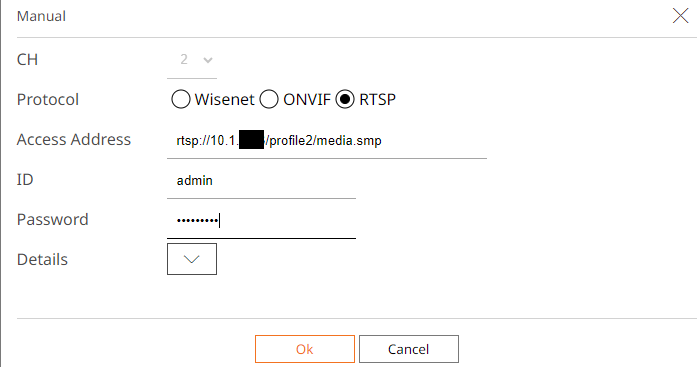
Task: Click the Details label text
Action: 42,260
